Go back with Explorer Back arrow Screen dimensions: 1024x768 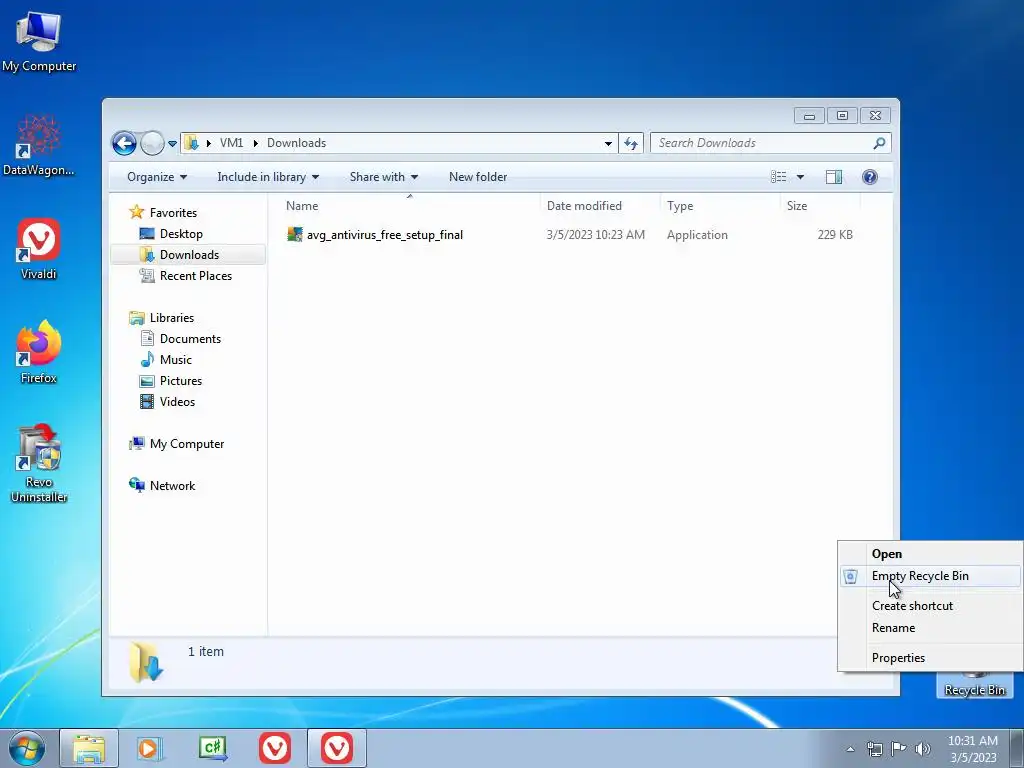tap(124, 143)
